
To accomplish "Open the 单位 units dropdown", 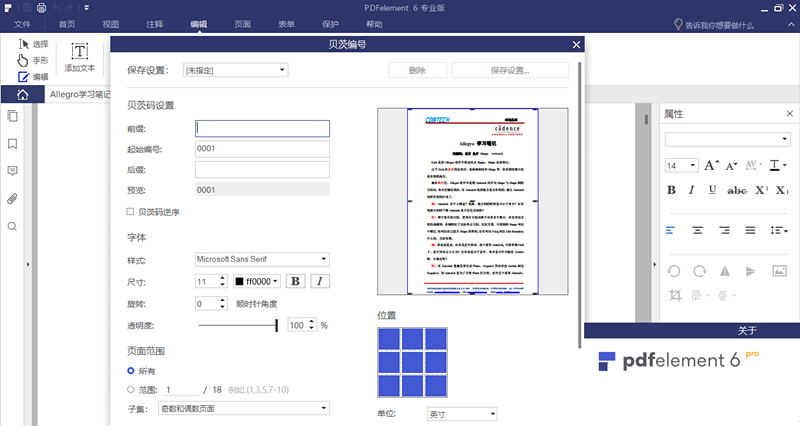I will pyautogui.click(x=462, y=414).
